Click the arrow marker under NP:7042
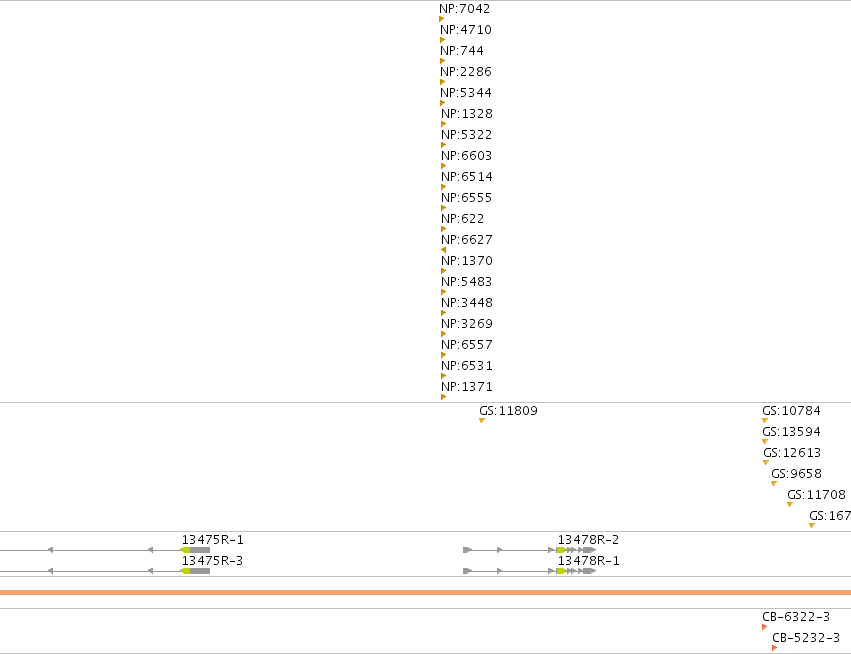851x654 pixels. (442, 19)
